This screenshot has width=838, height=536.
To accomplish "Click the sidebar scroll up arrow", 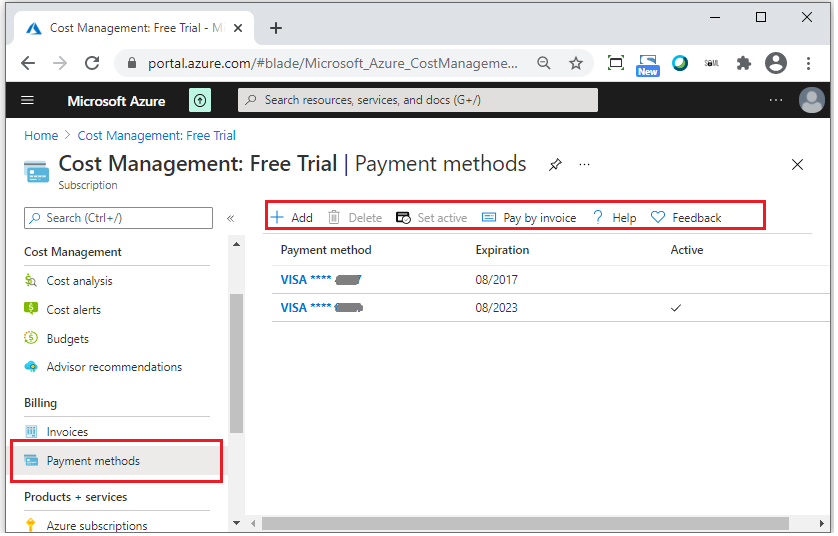I will tap(237, 245).
